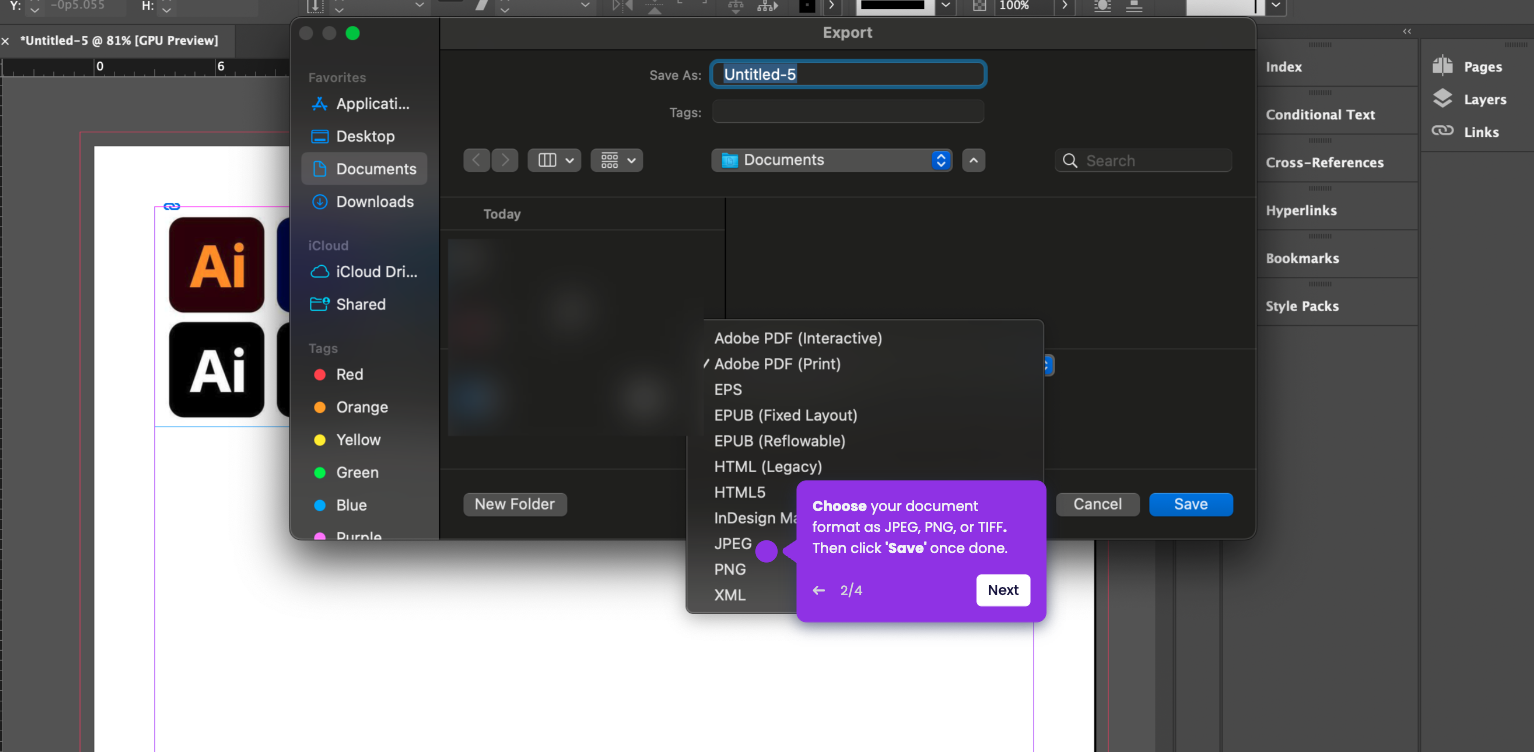Click the Tags input field
This screenshot has height=752, width=1534.
pos(848,112)
